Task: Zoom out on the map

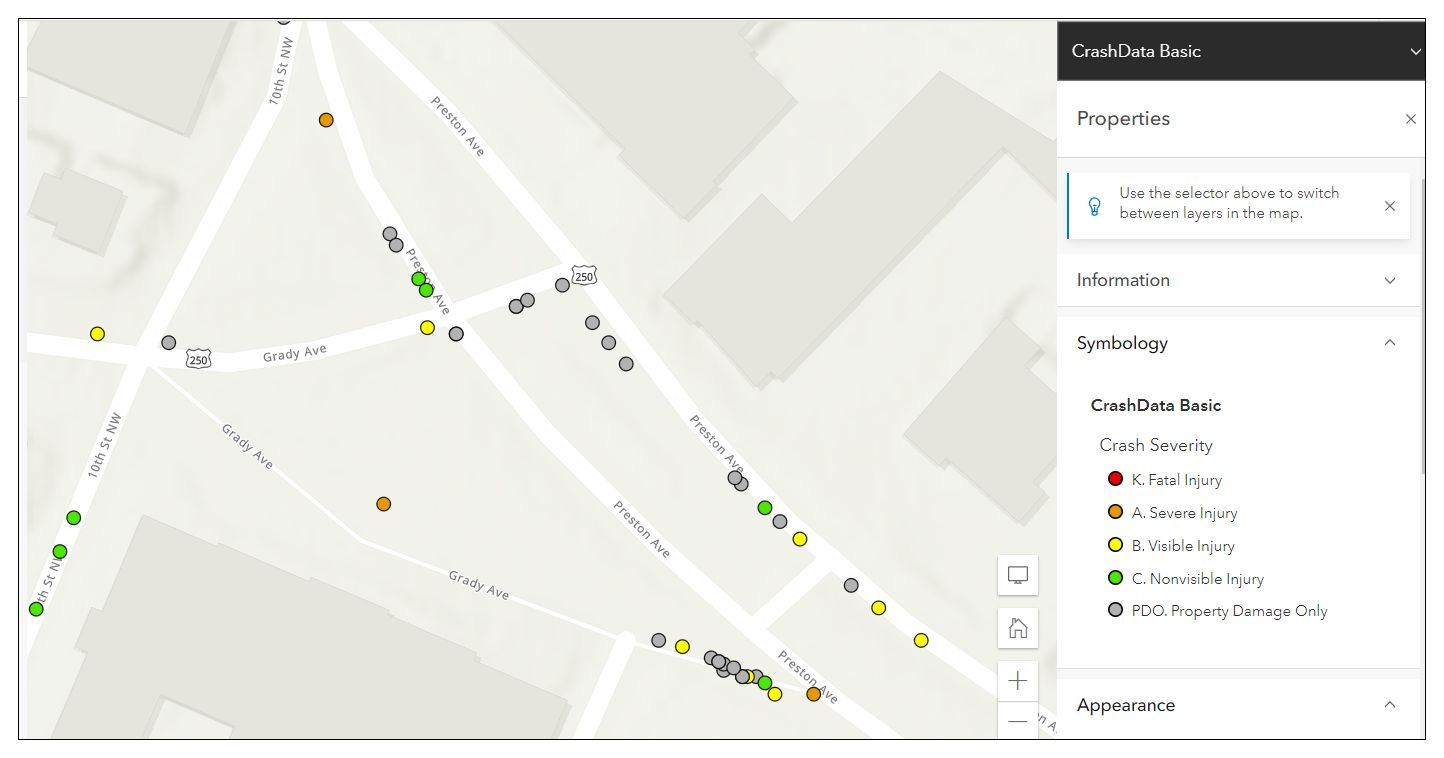Action: click(x=1018, y=721)
